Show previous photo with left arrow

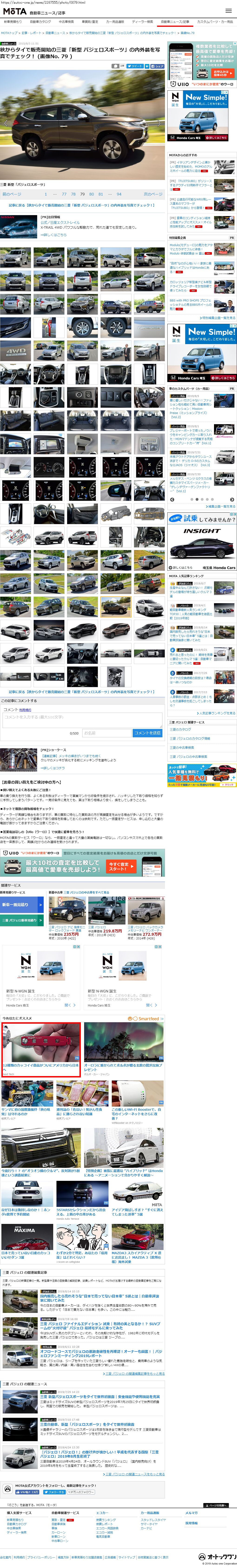pyautogui.click(x=6, y=122)
